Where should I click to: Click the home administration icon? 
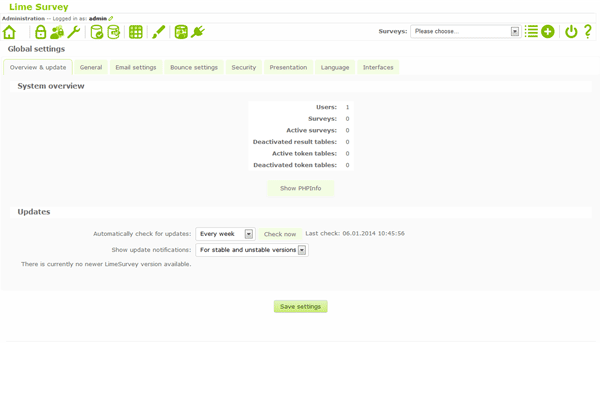10,32
